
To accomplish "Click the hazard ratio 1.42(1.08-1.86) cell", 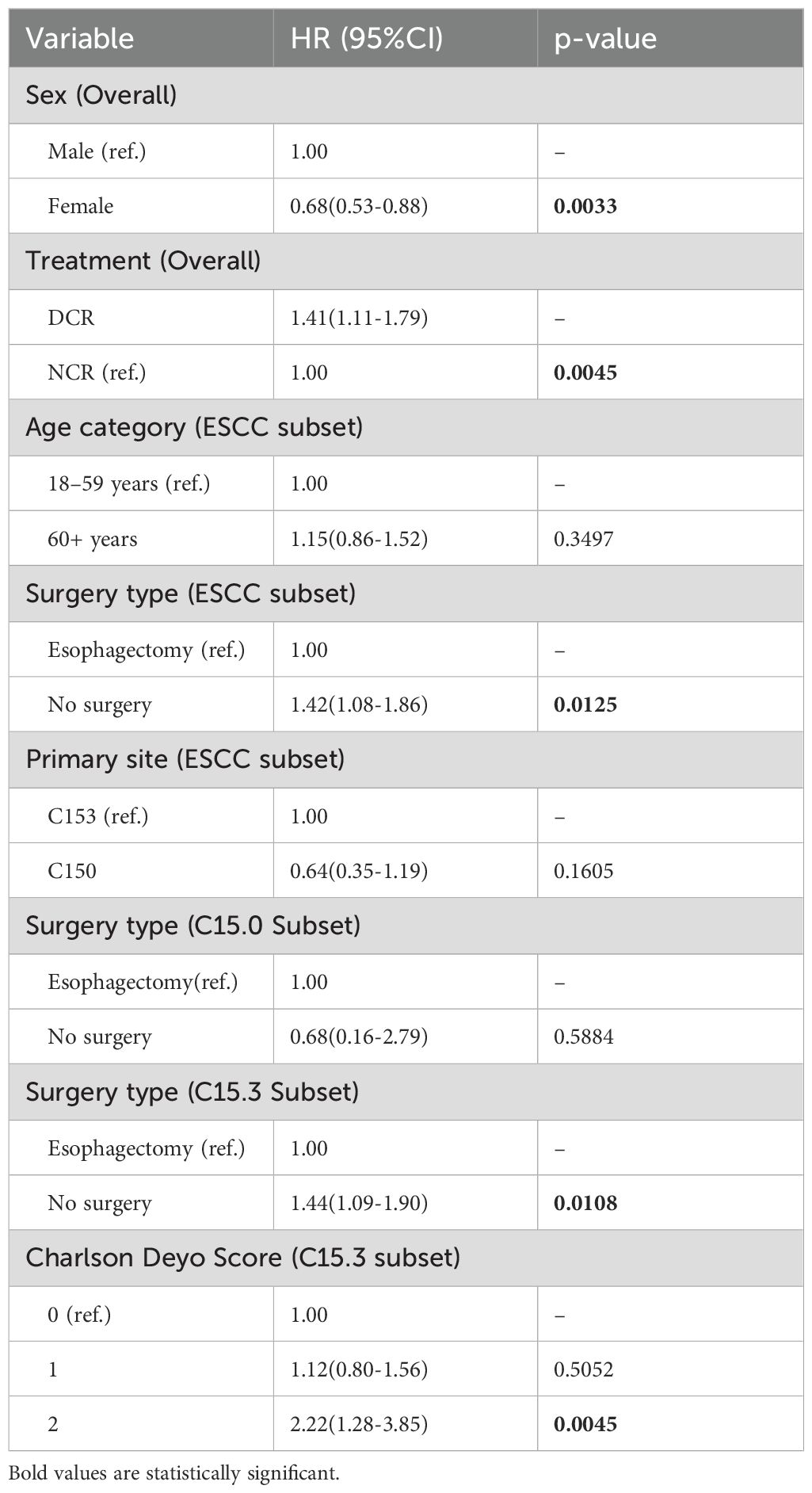I will pyautogui.click(x=359, y=704).
